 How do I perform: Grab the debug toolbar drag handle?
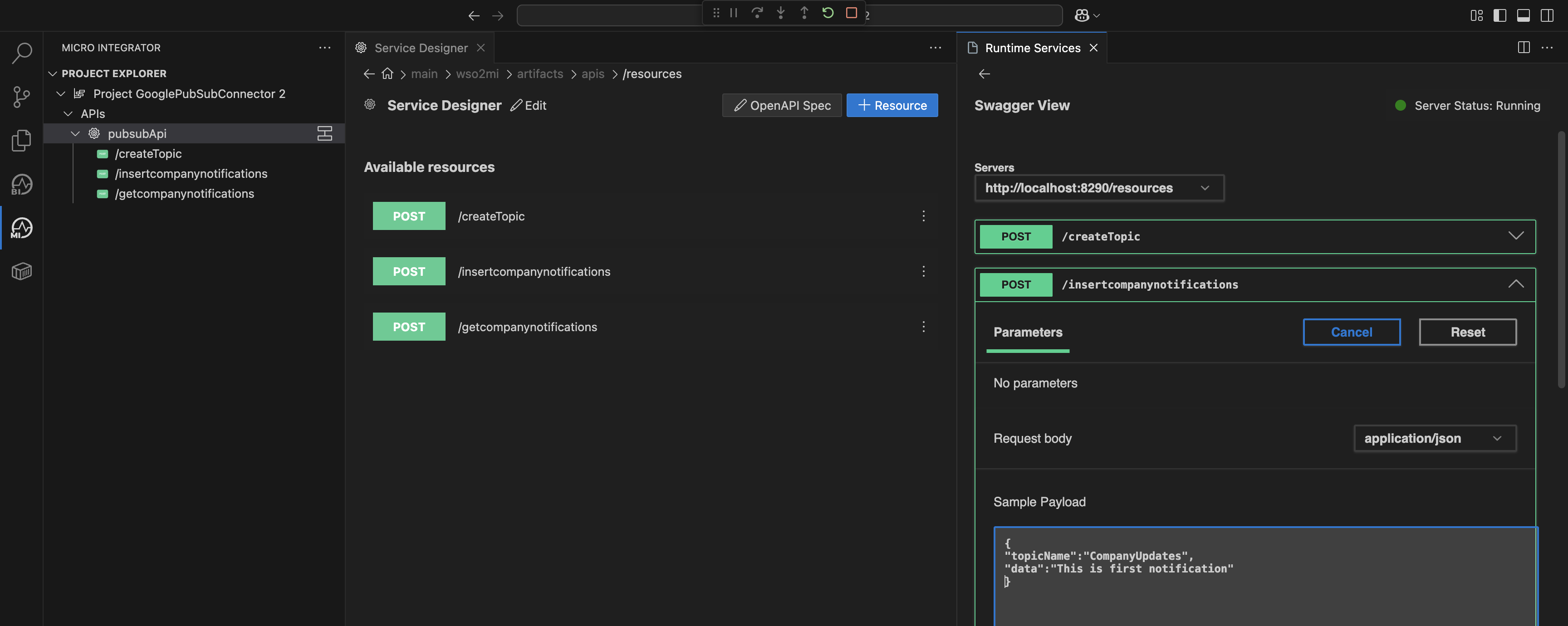716,13
